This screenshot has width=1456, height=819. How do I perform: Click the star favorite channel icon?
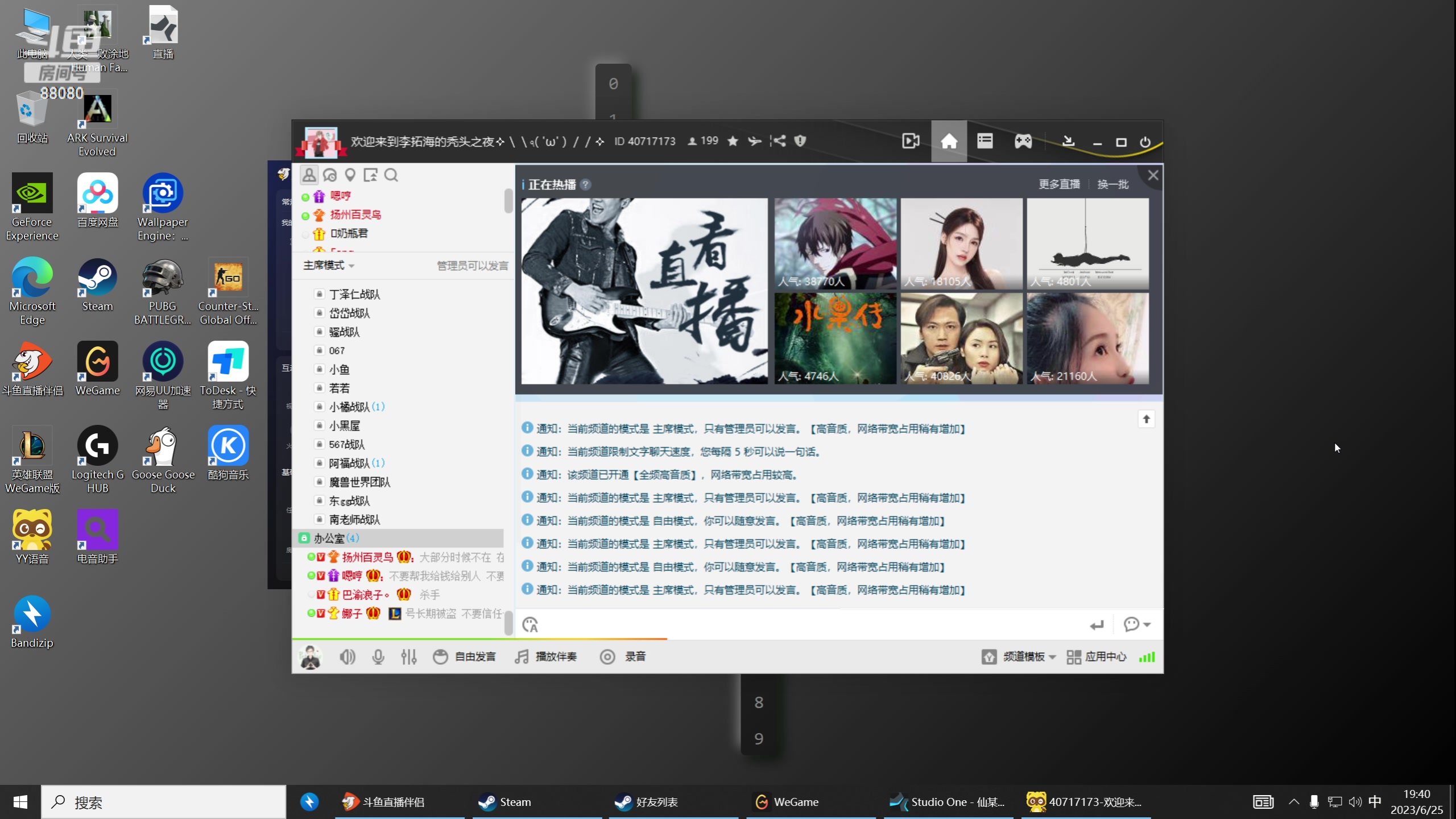(x=733, y=141)
